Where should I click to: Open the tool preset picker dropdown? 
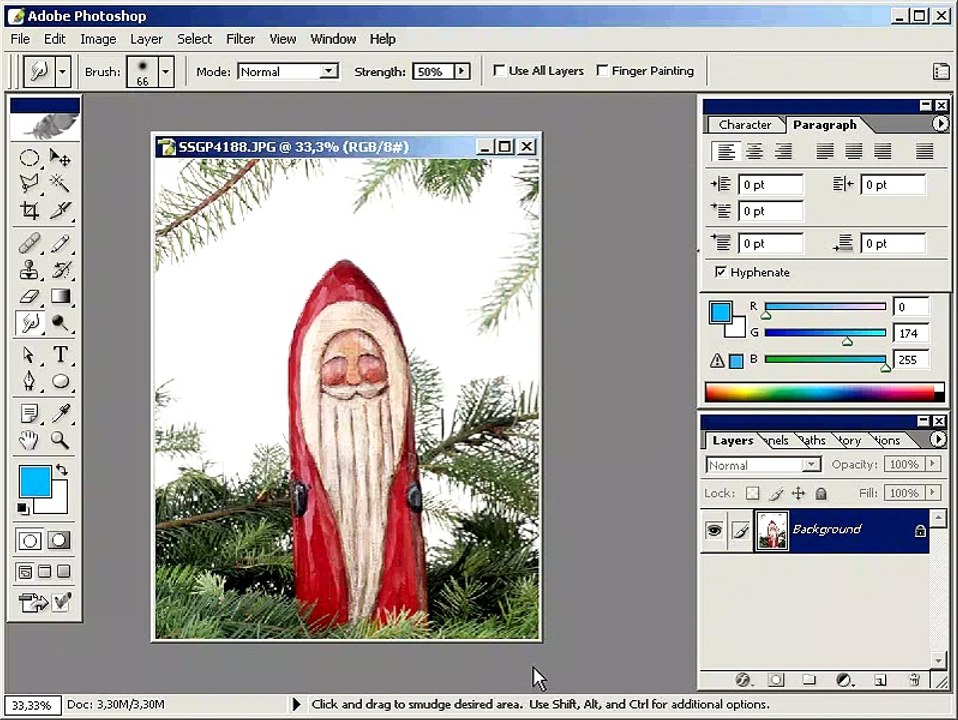click(62, 72)
